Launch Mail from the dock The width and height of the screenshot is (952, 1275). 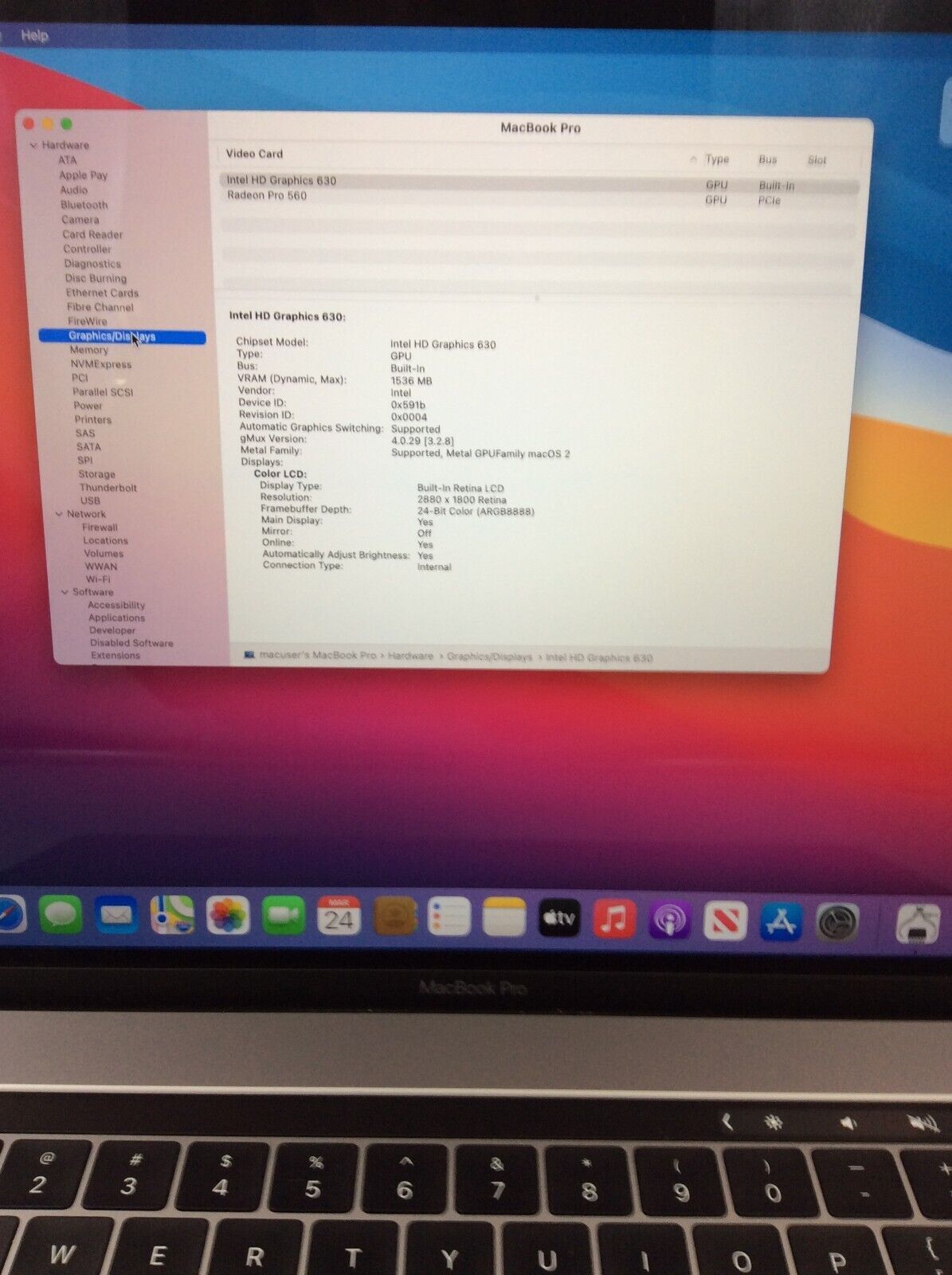(x=116, y=916)
